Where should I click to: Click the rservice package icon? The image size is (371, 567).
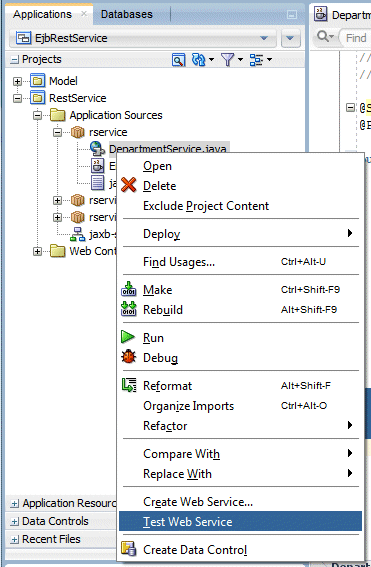coord(77,132)
